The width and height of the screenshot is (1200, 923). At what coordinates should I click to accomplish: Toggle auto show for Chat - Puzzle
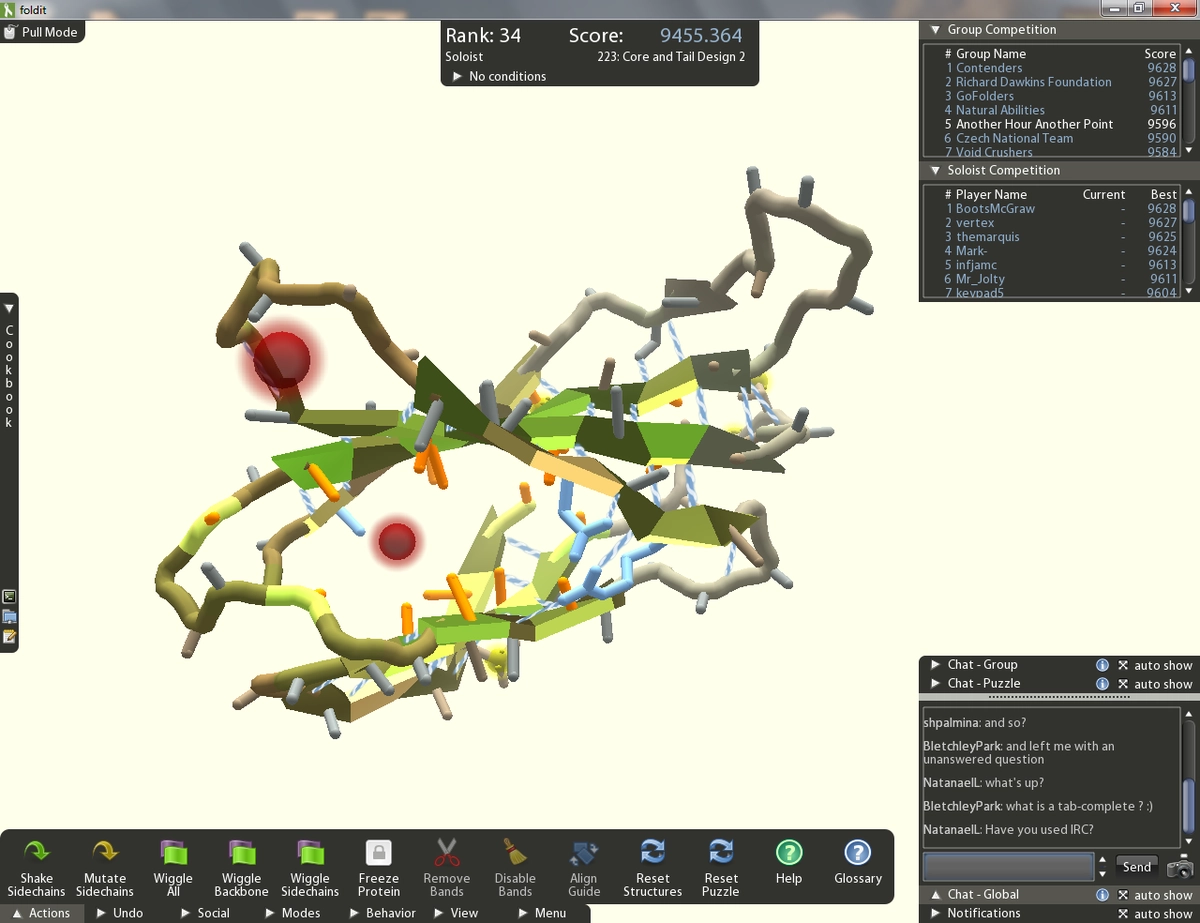[1123, 684]
